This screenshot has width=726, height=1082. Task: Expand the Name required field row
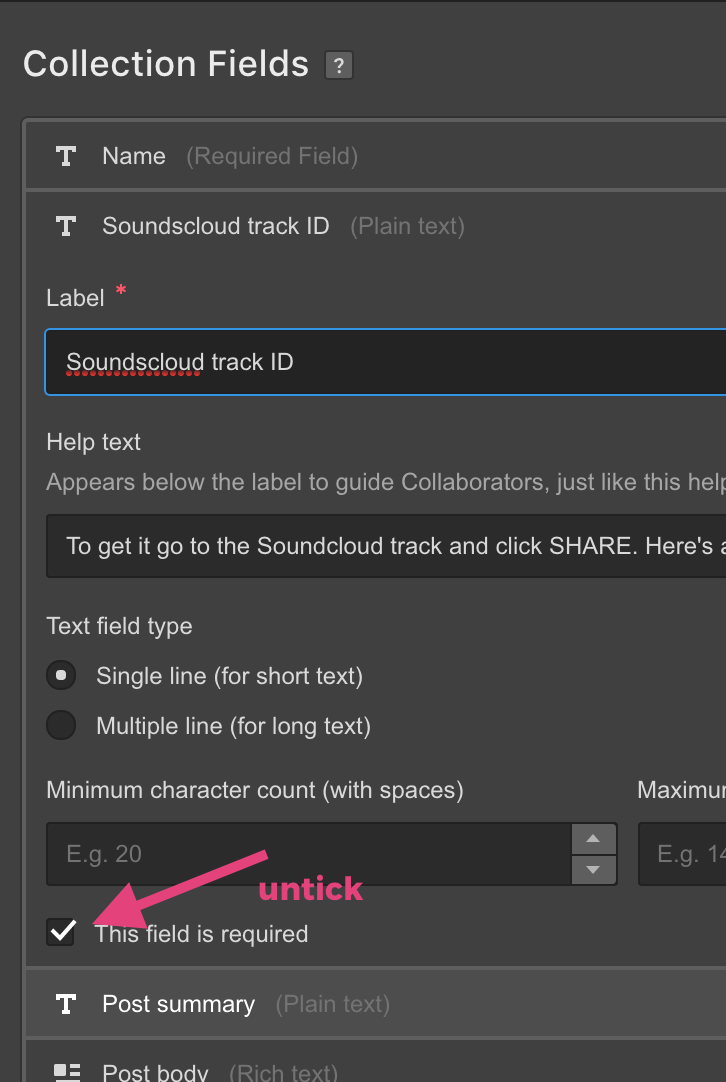(376, 156)
